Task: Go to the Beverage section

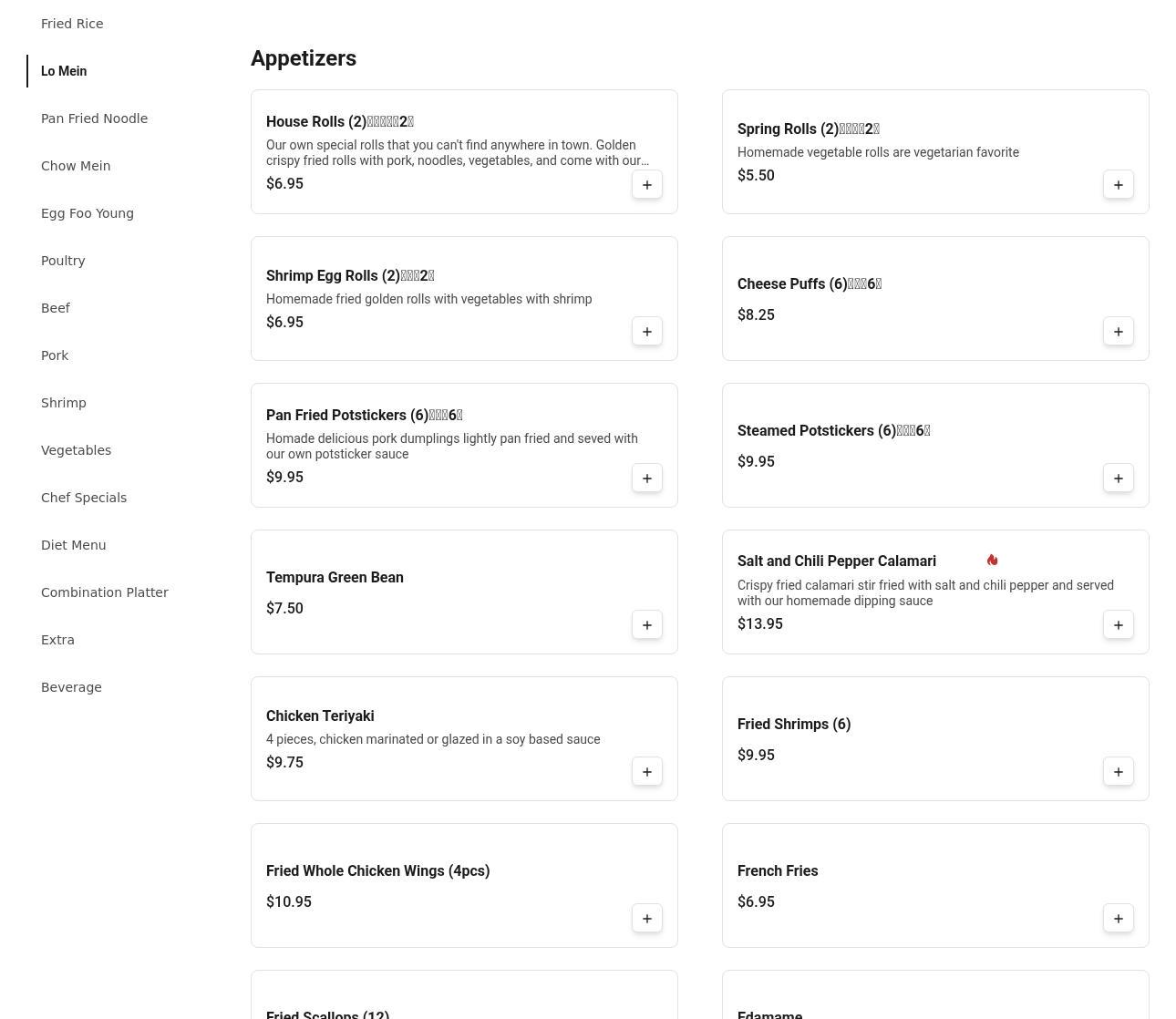Action: (x=71, y=687)
